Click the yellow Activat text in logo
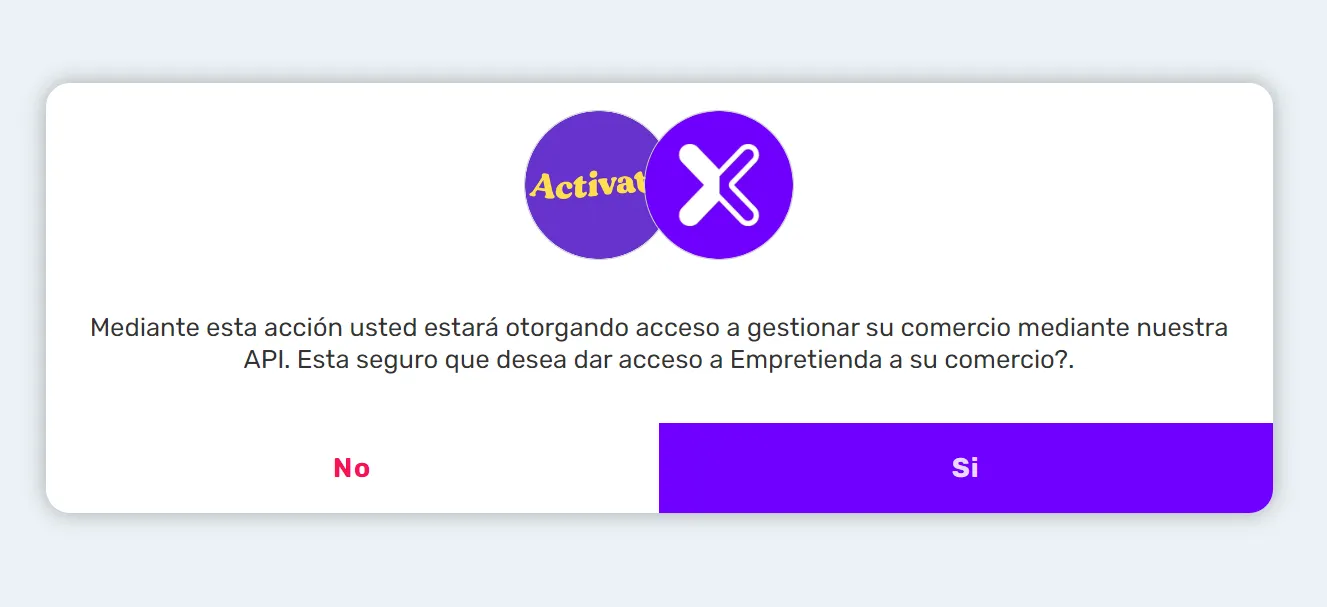Image resolution: width=1327 pixels, height=607 pixels. click(587, 185)
